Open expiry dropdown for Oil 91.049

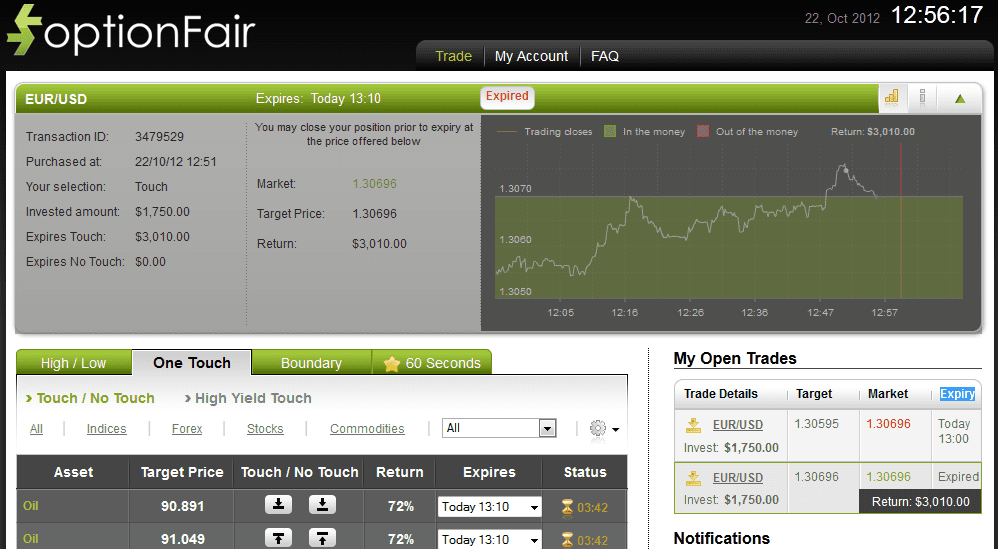click(489, 539)
